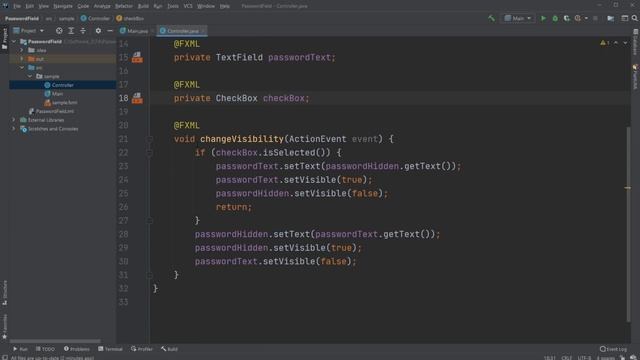640x360 pixels.
Task: Change CRLF line separator in status bar
Action: [x=567, y=358]
